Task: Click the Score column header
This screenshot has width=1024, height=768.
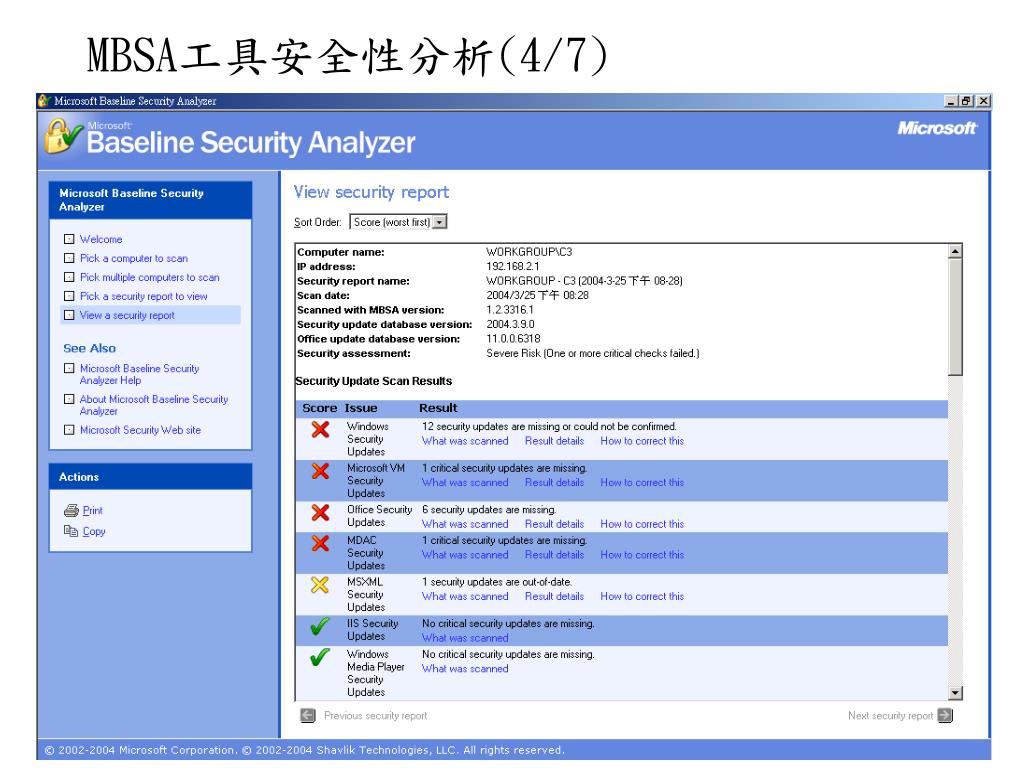Action: [319, 408]
